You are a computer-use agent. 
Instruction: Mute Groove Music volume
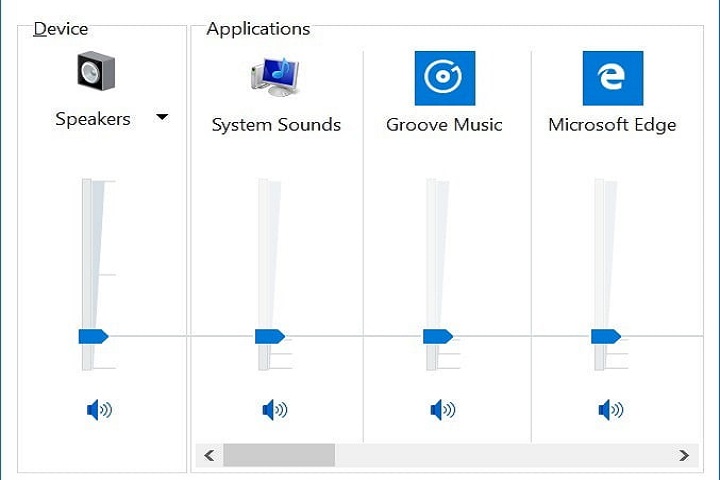tap(442, 409)
